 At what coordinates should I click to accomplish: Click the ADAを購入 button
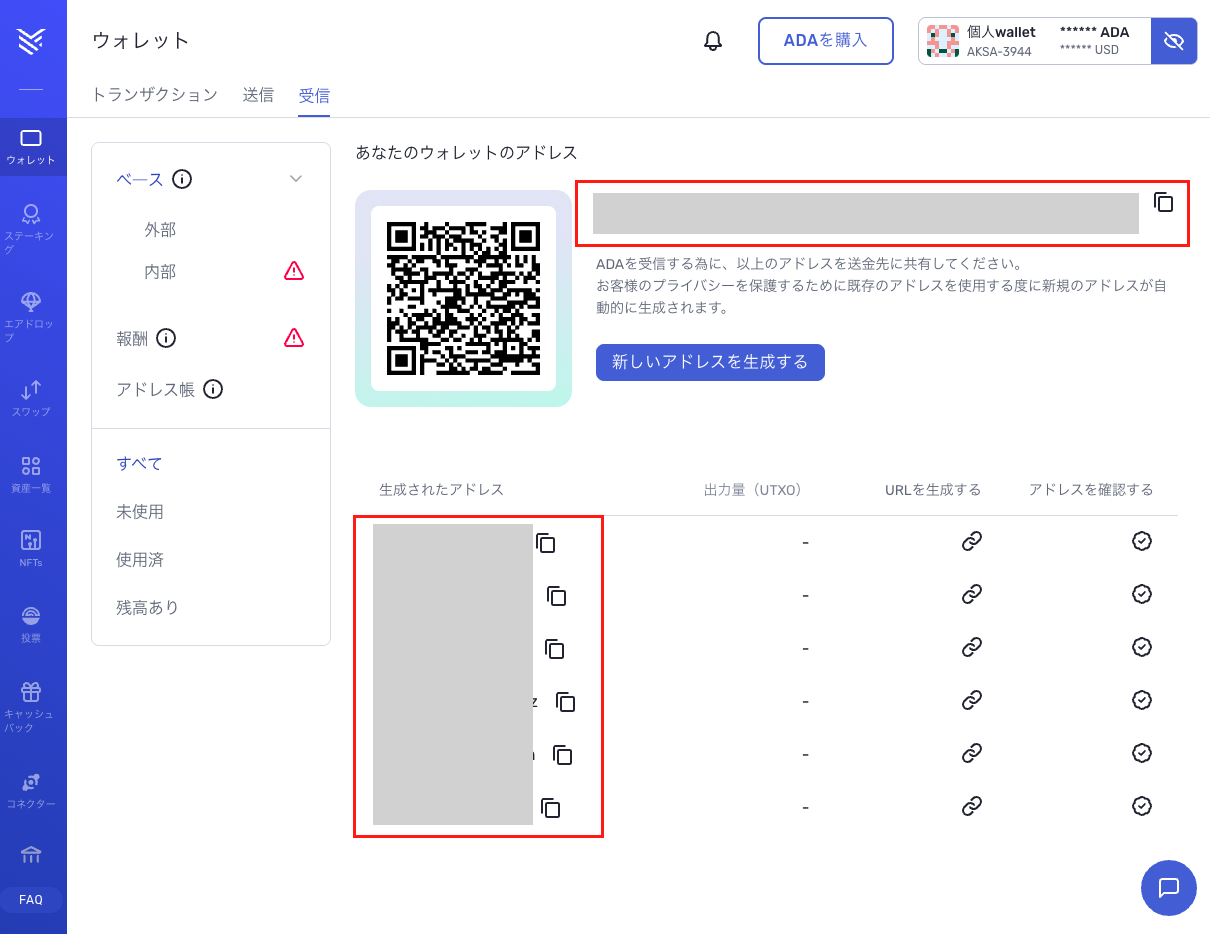click(x=825, y=41)
